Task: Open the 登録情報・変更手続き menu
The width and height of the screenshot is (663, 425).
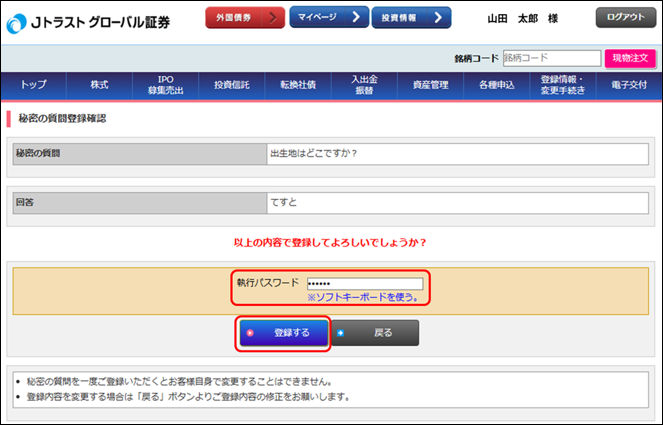Action: 563,85
